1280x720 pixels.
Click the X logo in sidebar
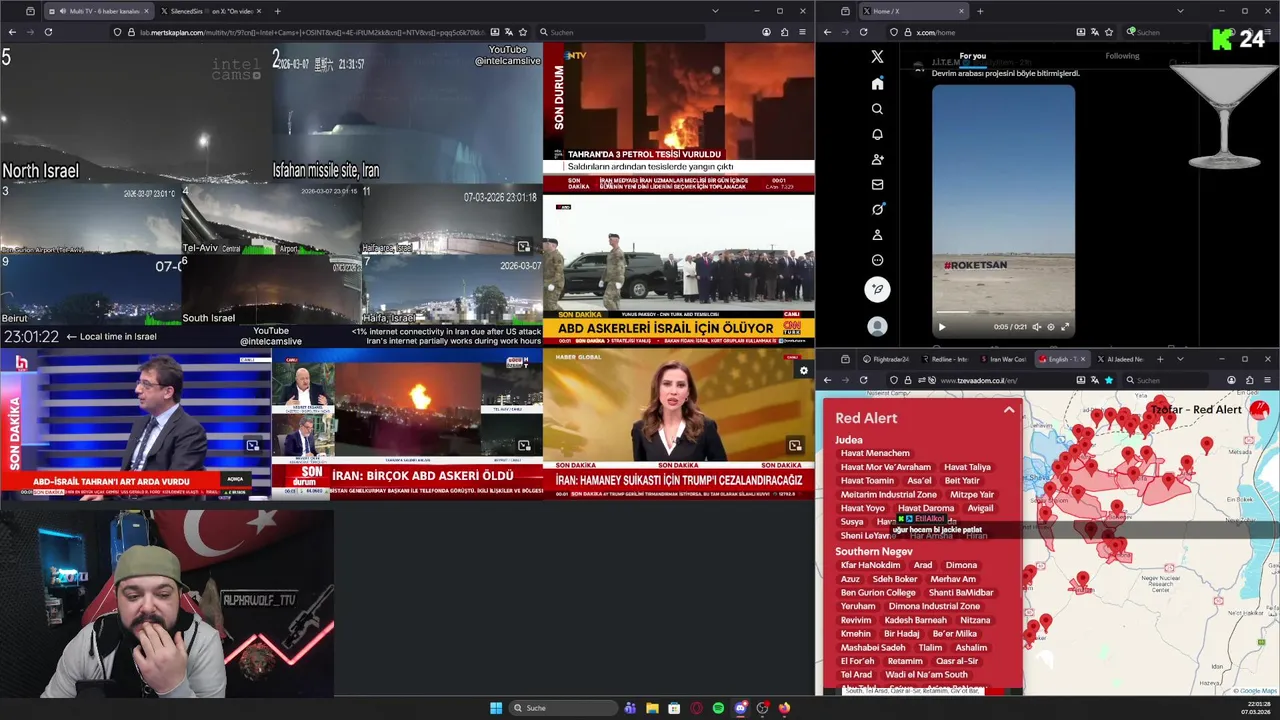[x=877, y=57]
